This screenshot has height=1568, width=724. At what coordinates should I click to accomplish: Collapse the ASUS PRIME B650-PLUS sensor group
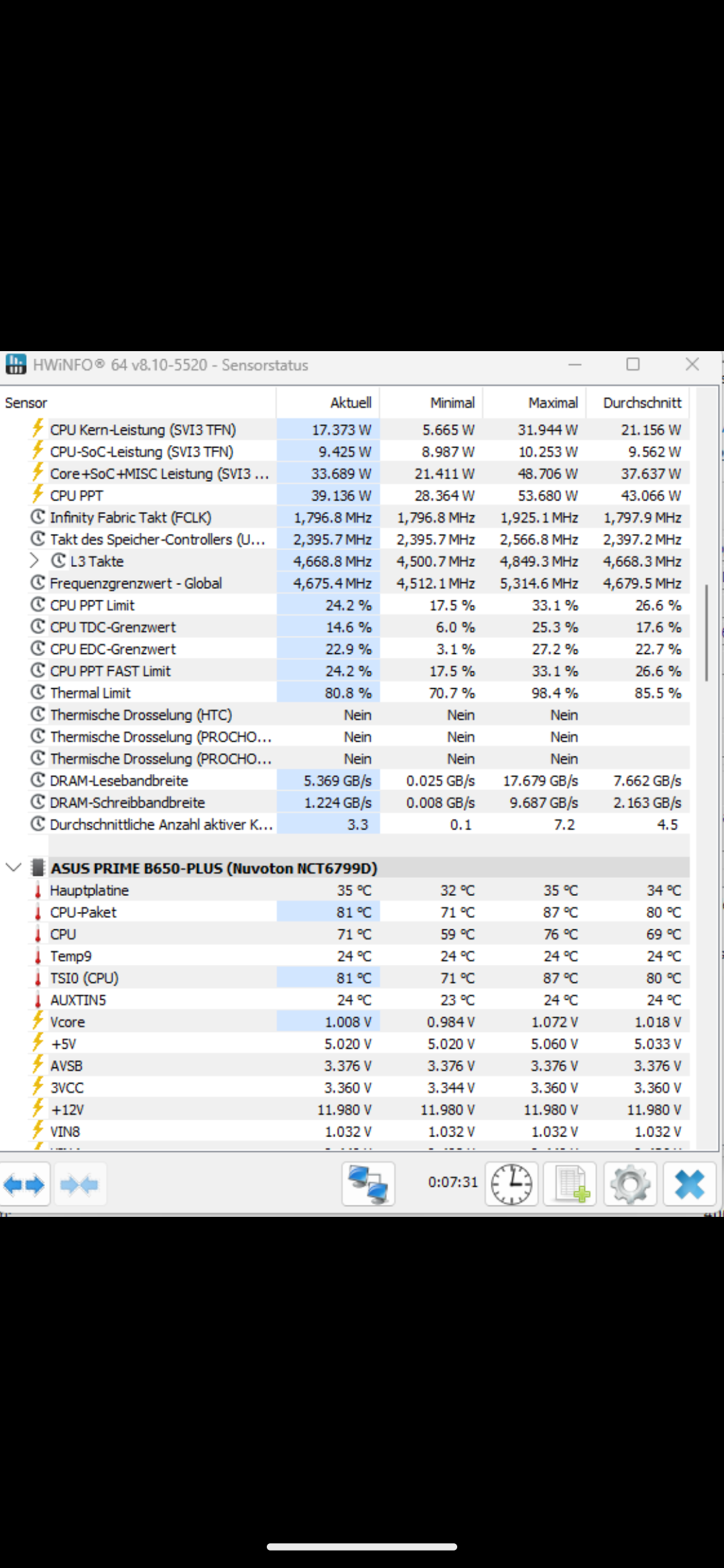(13, 868)
